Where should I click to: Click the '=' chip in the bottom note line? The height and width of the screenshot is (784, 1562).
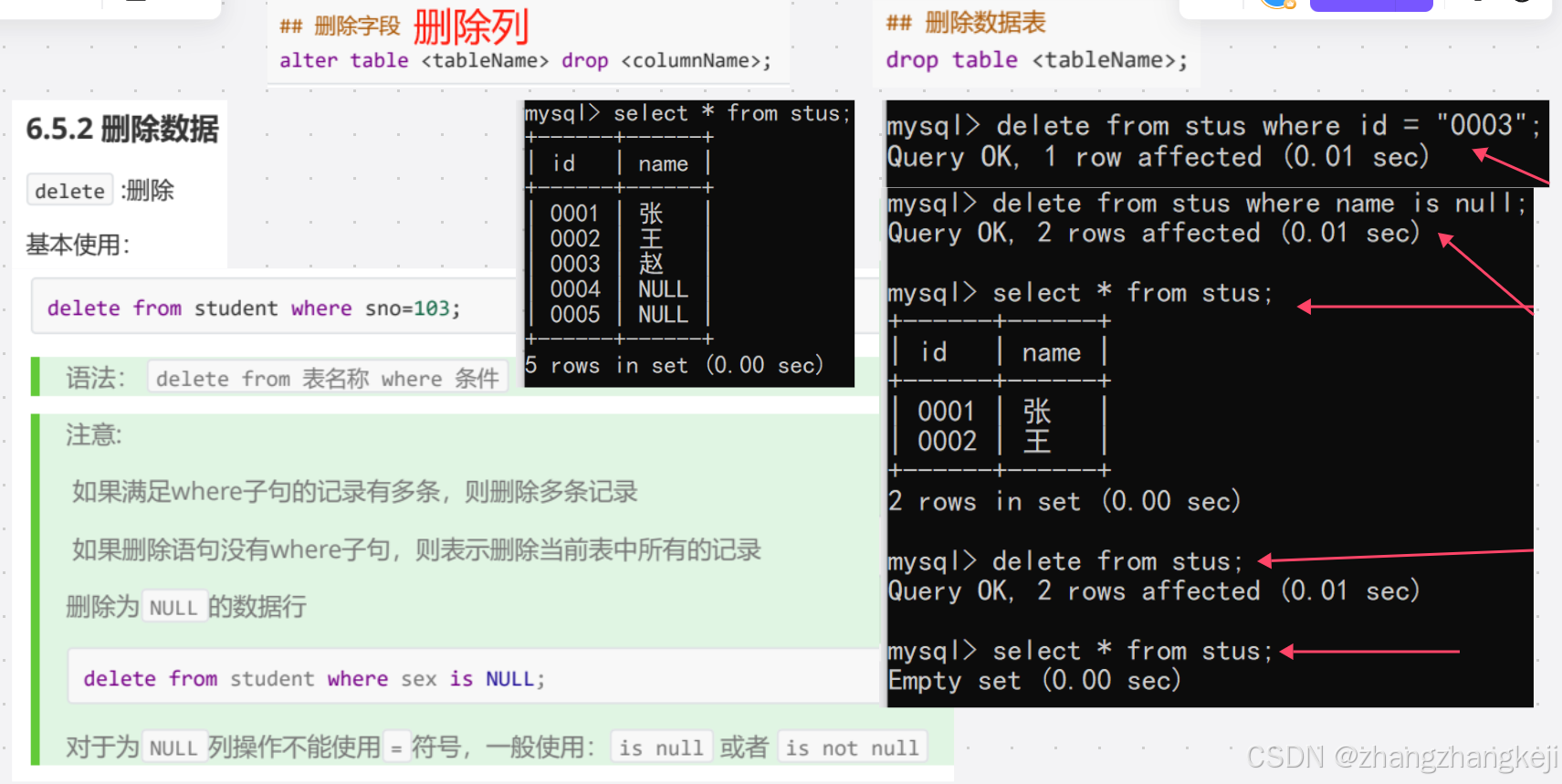coord(396,747)
